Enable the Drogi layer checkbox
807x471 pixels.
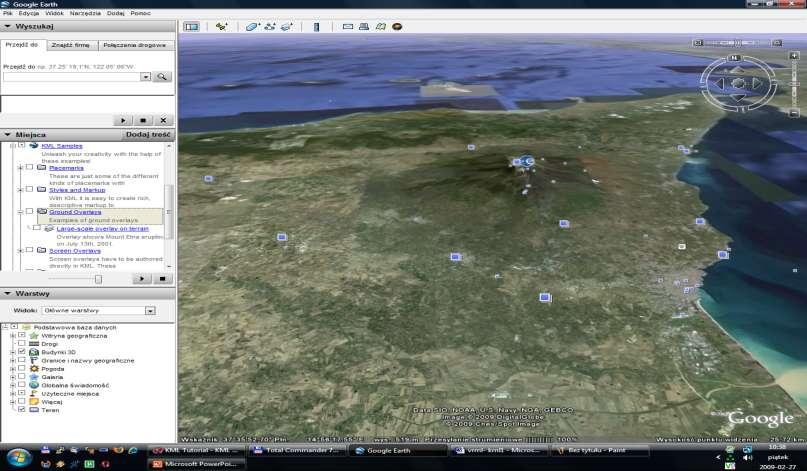pos(22,343)
